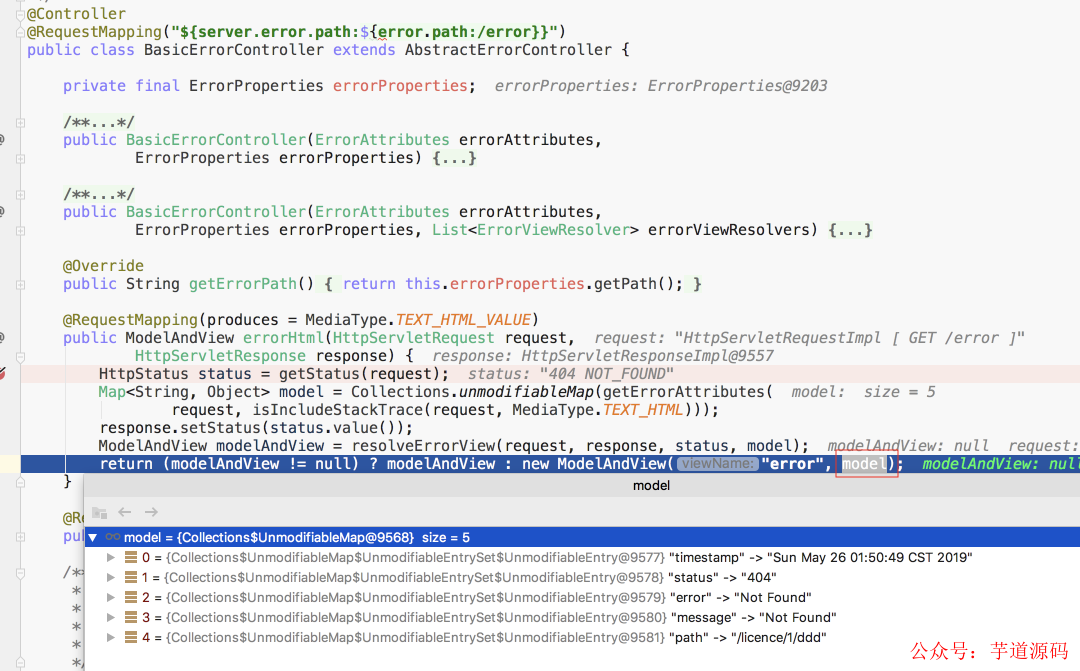The width and height of the screenshot is (1080, 671).
Task: Select the "path" -> "/licence/1/ddd" row
Action: click(582, 637)
